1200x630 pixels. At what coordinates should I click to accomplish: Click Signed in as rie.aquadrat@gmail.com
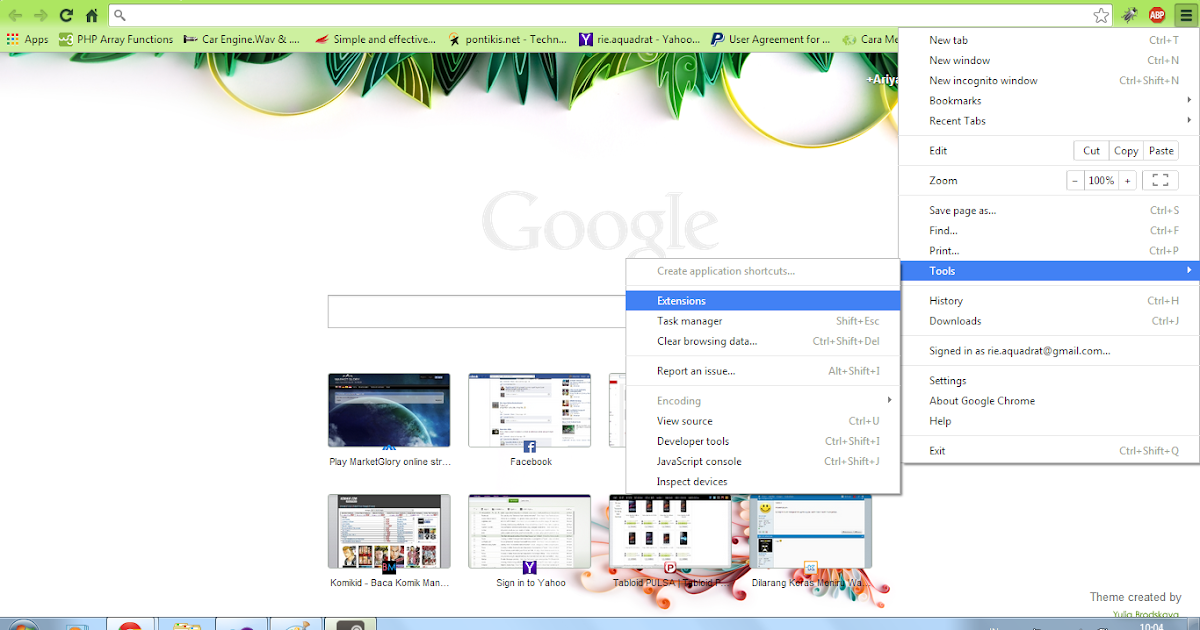1048,351
